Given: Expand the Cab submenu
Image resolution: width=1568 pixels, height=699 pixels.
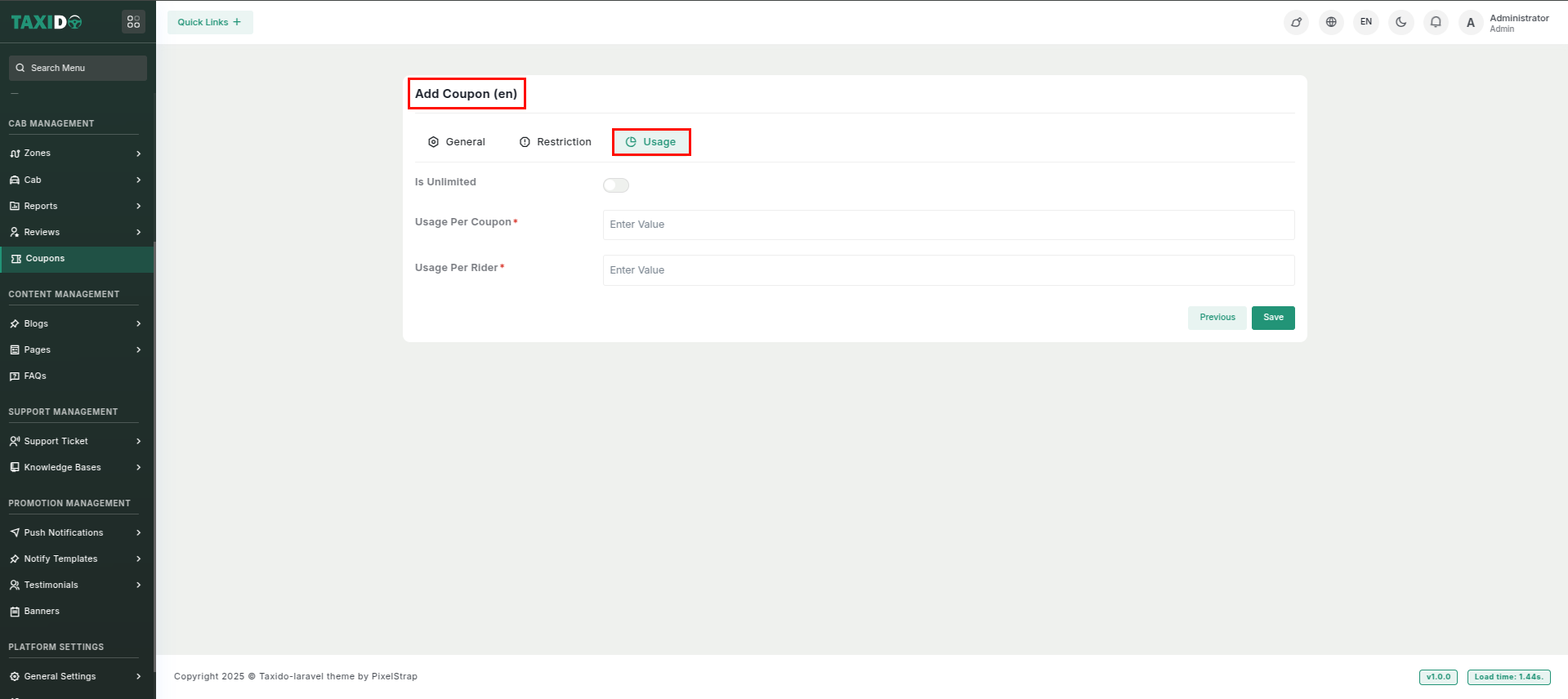Looking at the screenshot, I should pos(74,180).
